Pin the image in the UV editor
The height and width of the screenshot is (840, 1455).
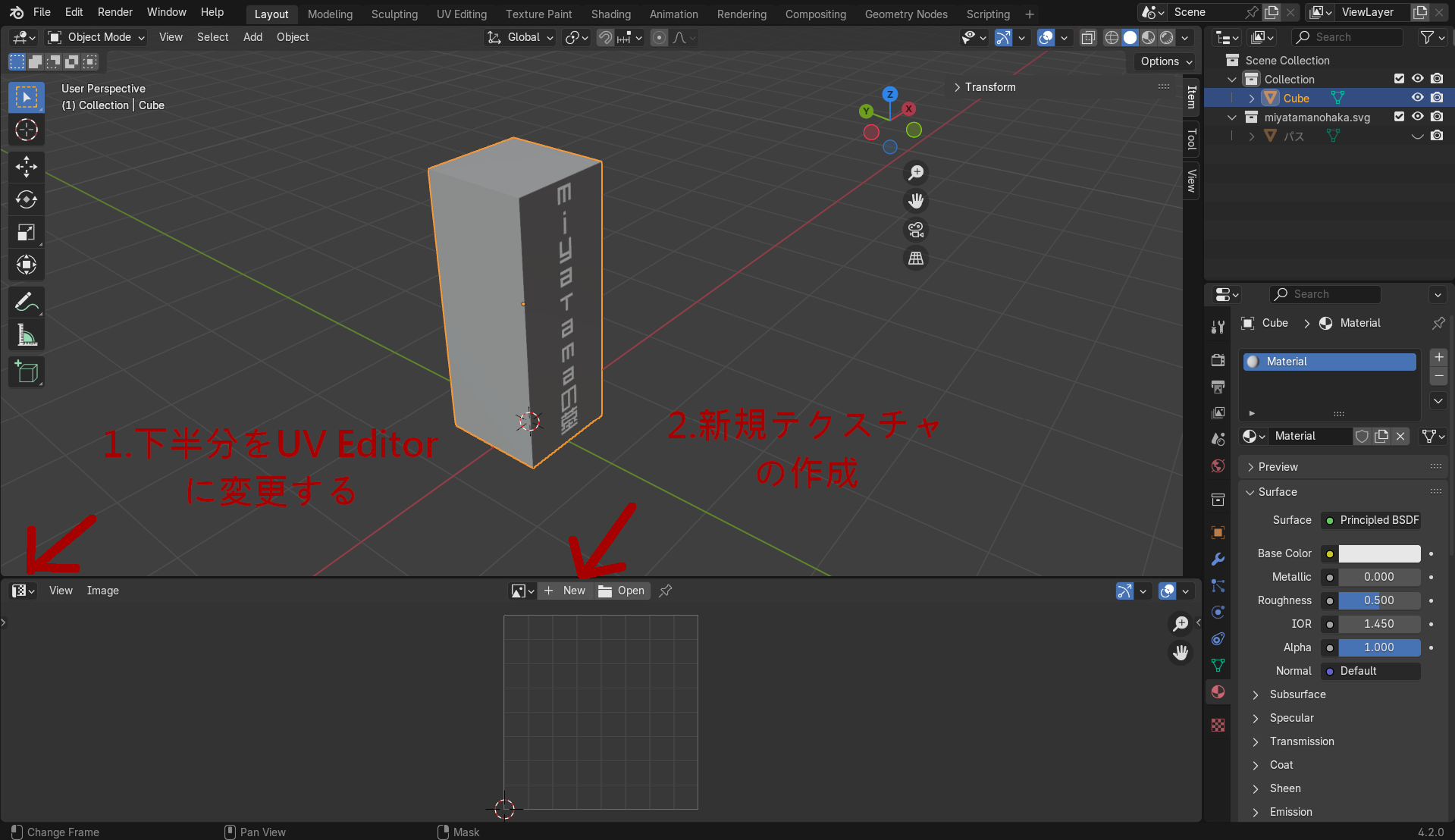tap(666, 591)
